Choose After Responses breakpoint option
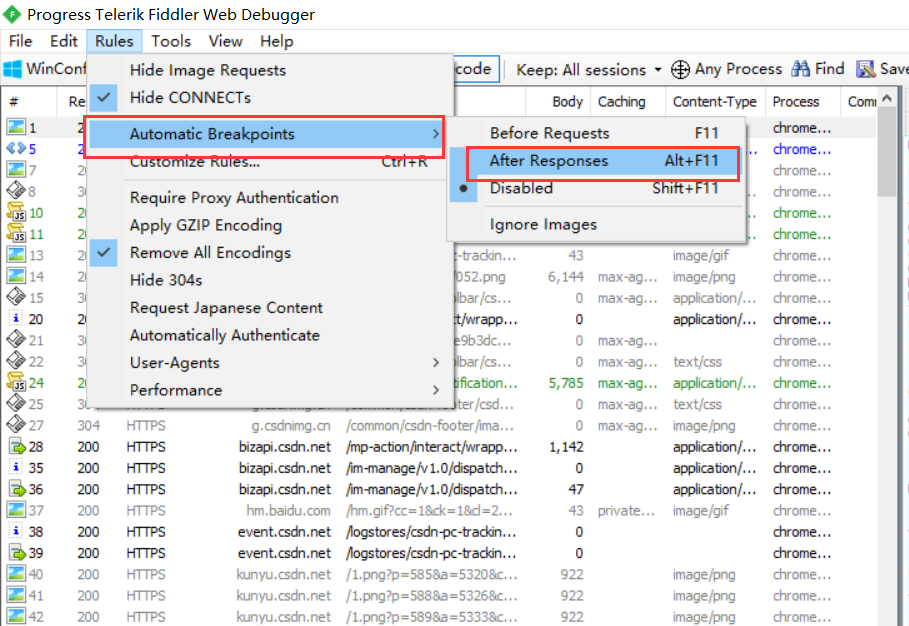The width and height of the screenshot is (909, 626). point(596,161)
